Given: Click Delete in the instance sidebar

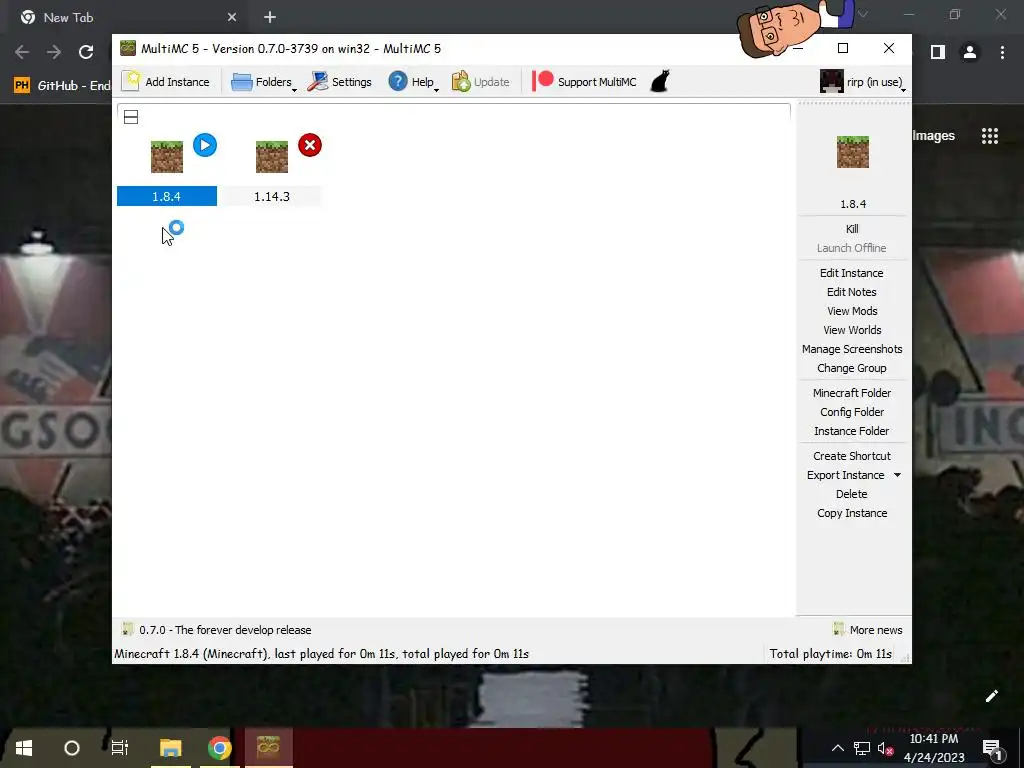Looking at the screenshot, I should (x=852, y=494).
